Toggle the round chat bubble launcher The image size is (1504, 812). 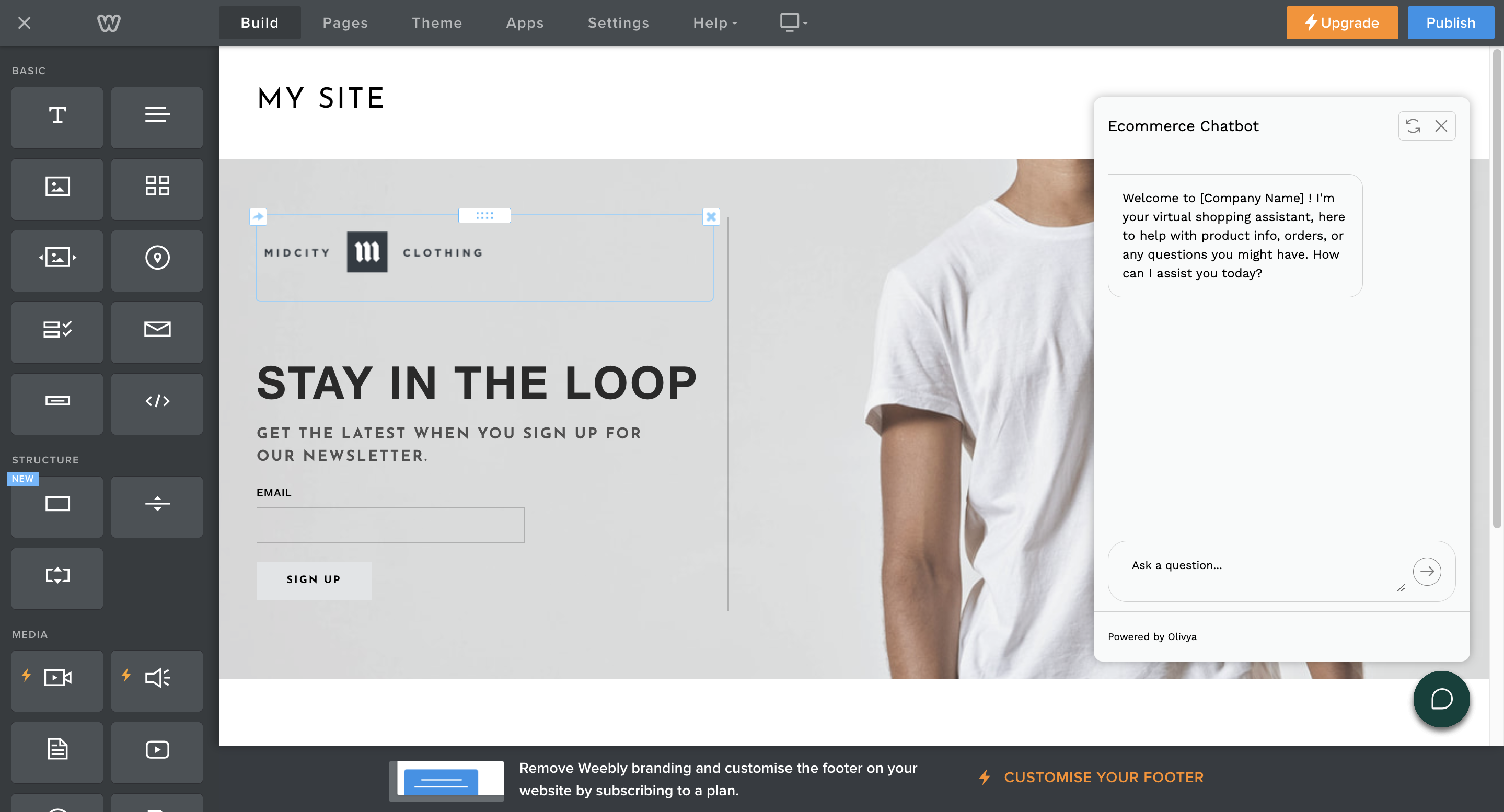[x=1441, y=699]
